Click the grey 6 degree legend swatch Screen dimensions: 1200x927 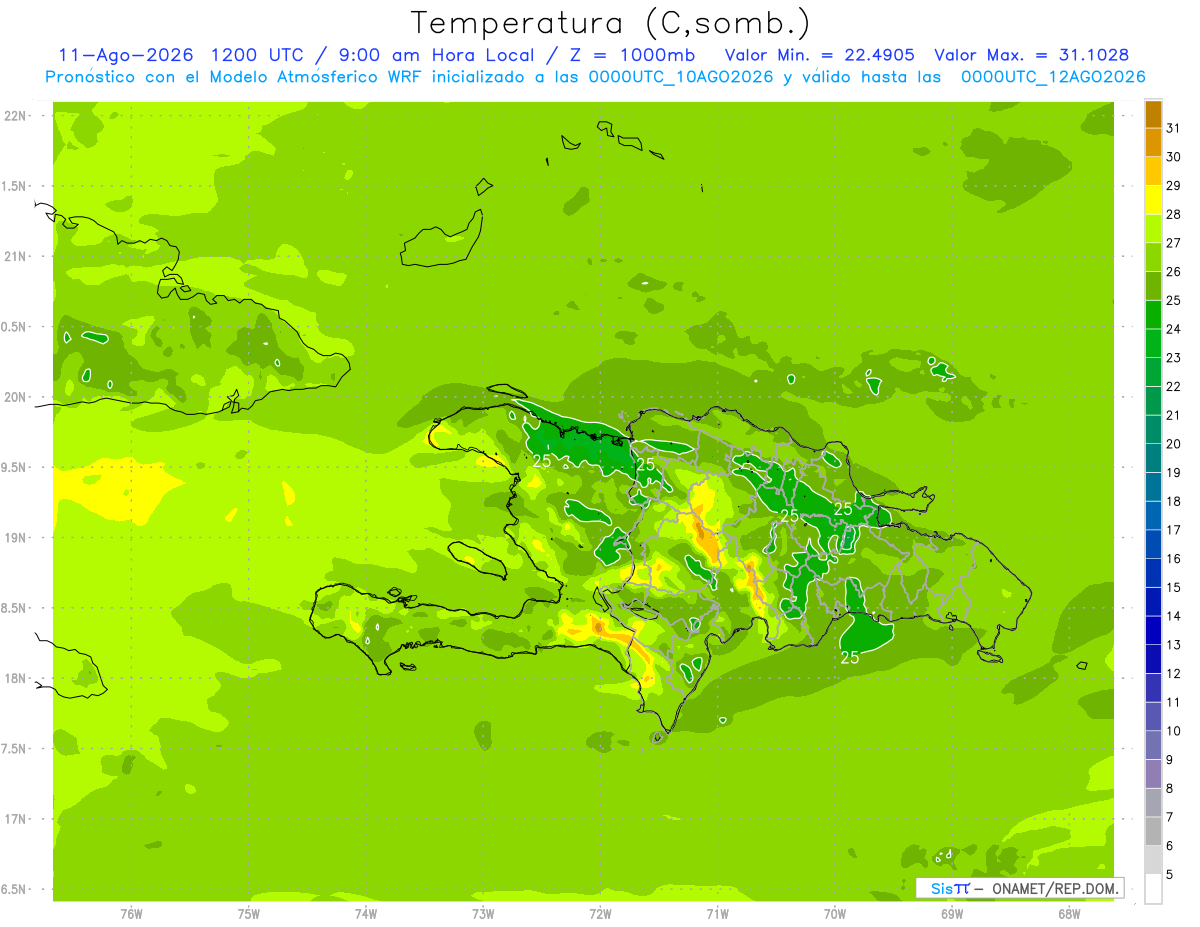point(1153,832)
